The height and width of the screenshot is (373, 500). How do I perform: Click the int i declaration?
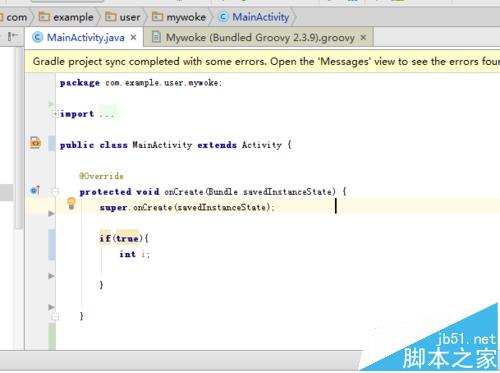click(x=135, y=254)
